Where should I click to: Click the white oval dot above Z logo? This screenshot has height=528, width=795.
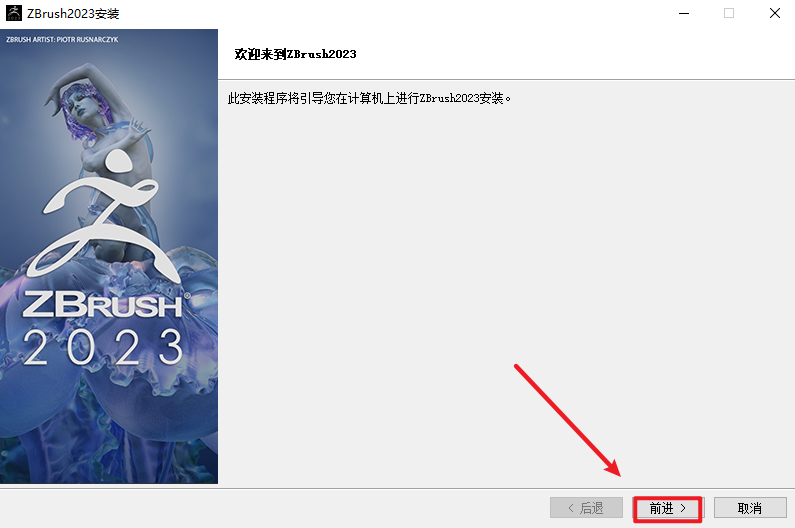click(119, 160)
